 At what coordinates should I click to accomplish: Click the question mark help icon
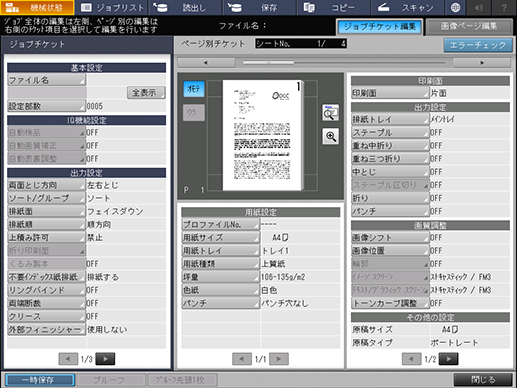(x=504, y=7)
